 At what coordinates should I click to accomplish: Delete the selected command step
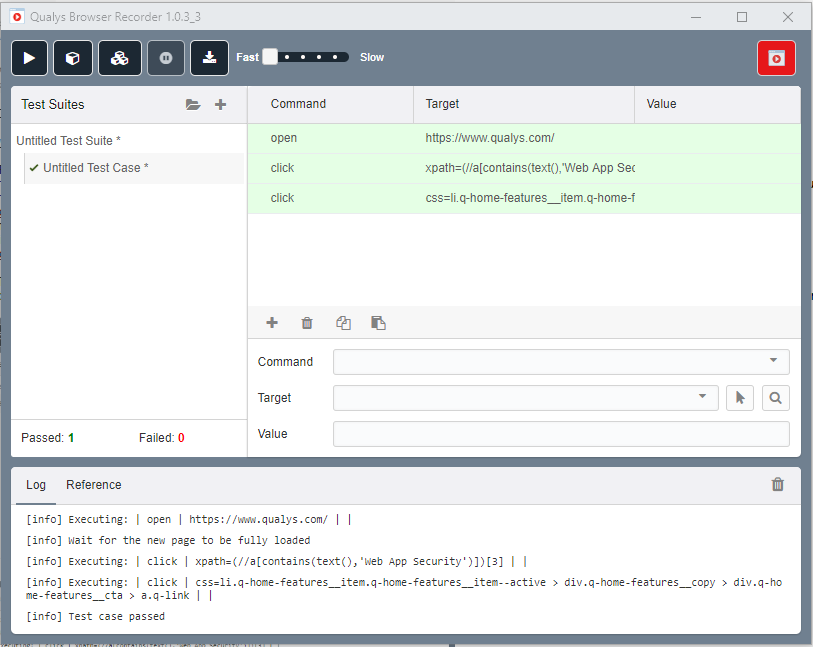pos(307,322)
